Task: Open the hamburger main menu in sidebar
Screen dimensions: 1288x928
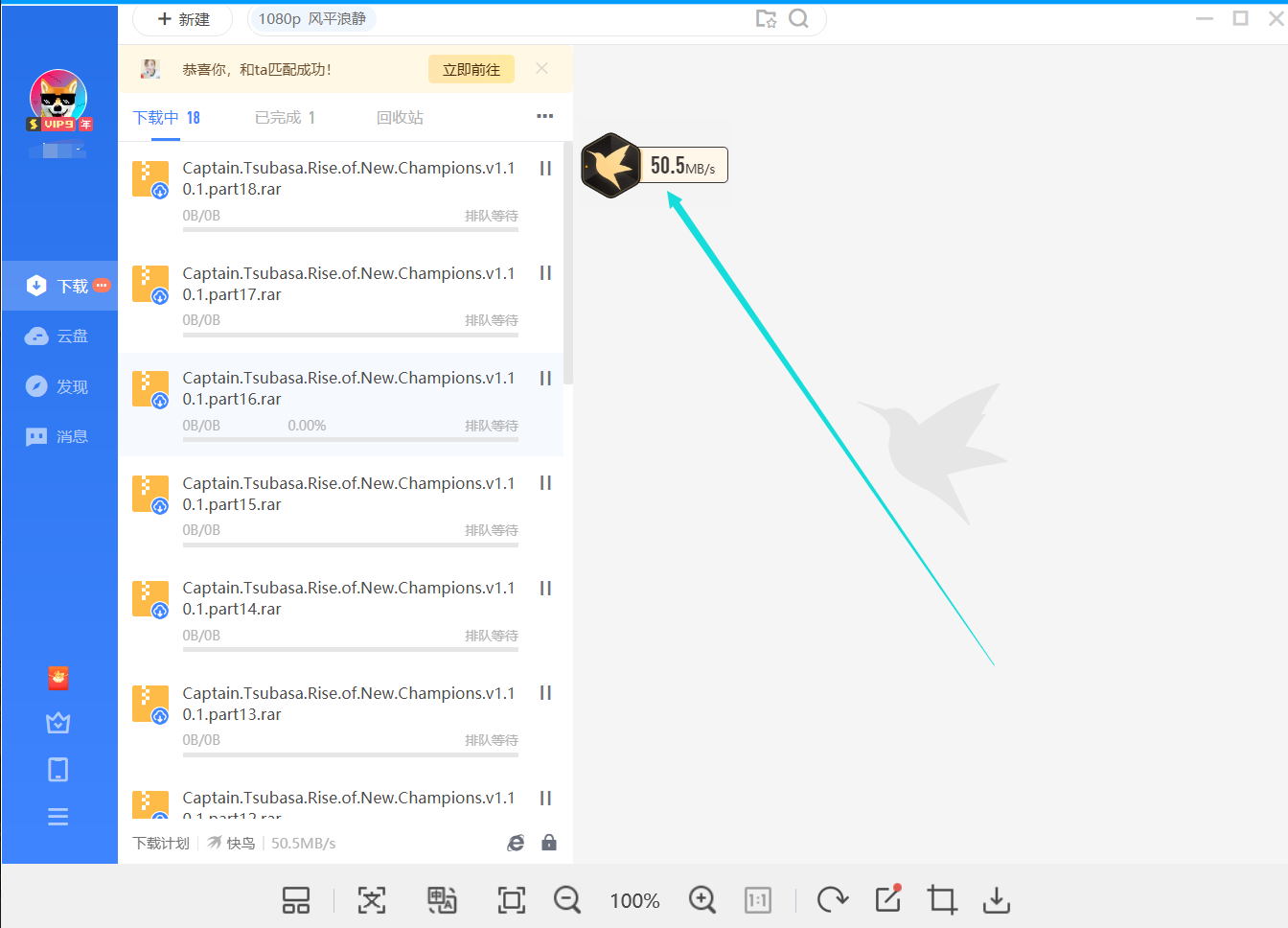Action: click(58, 817)
